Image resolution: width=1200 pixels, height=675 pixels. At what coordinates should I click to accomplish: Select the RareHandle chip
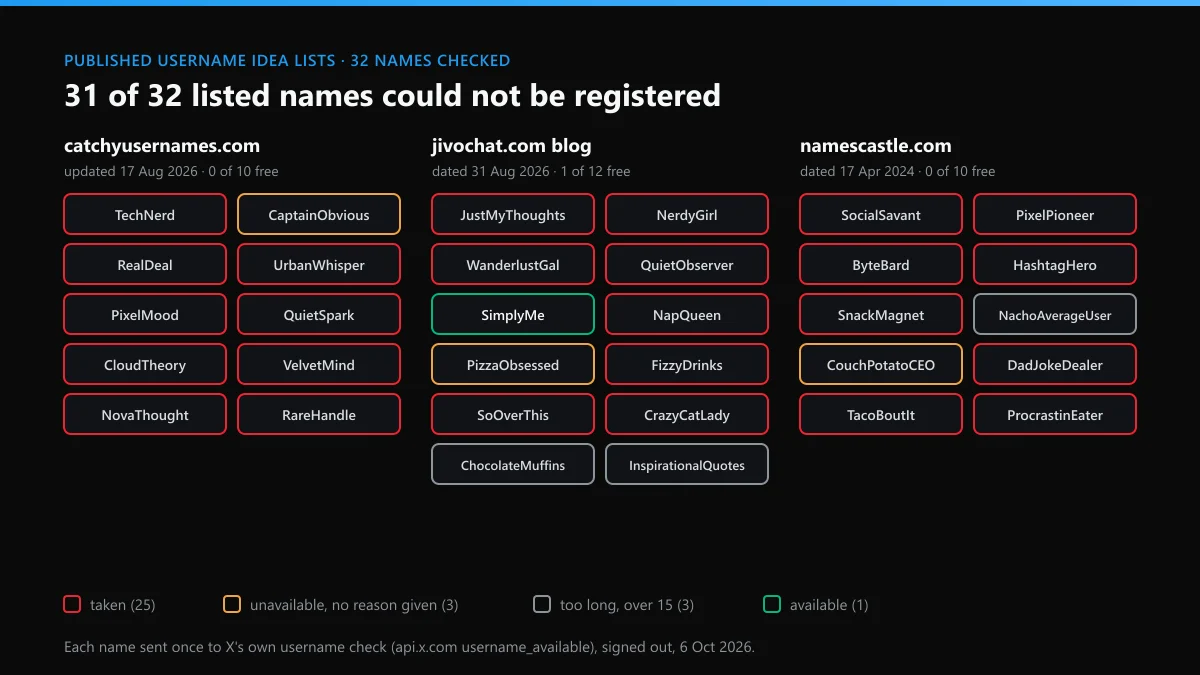pyautogui.click(x=319, y=415)
